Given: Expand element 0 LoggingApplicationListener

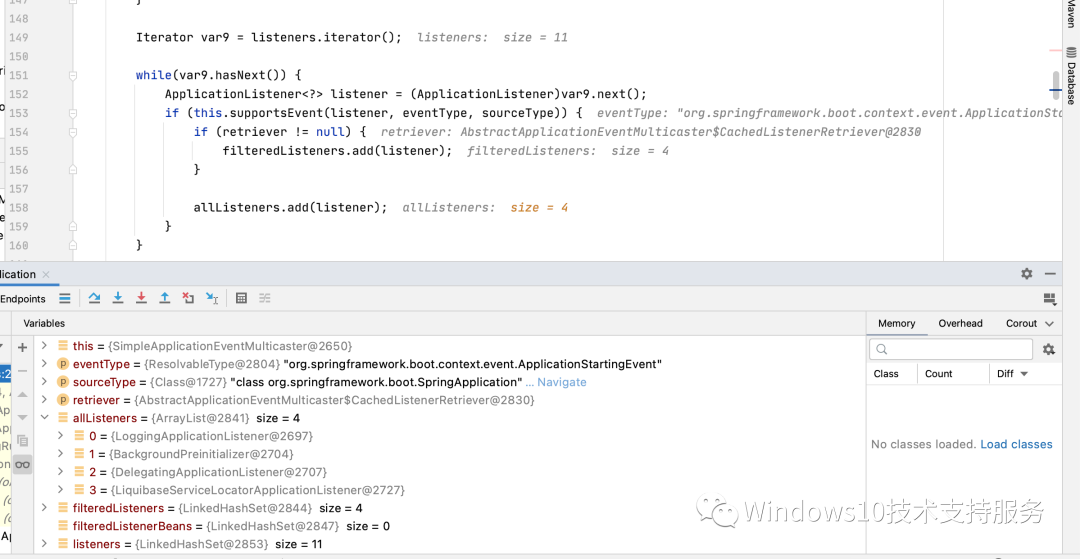Looking at the screenshot, I should coord(61,436).
